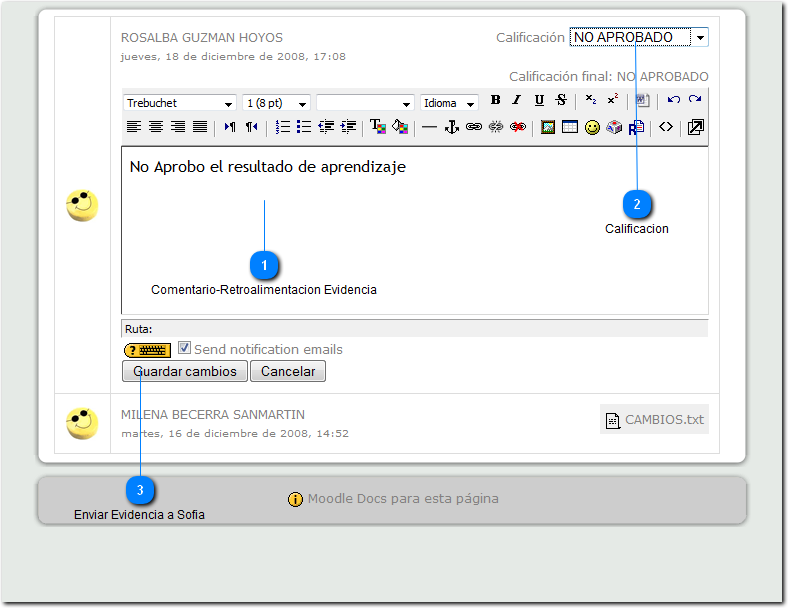The width and height of the screenshot is (795, 615).
Task: Apply subscript formatting
Action: click(591, 100)
